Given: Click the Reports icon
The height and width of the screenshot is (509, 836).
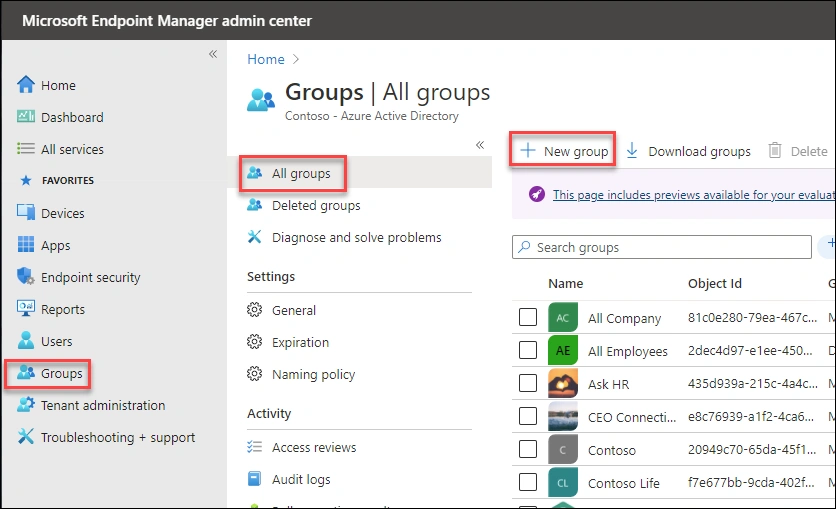Looking at the screenshot, I should (x=26, y=308).
